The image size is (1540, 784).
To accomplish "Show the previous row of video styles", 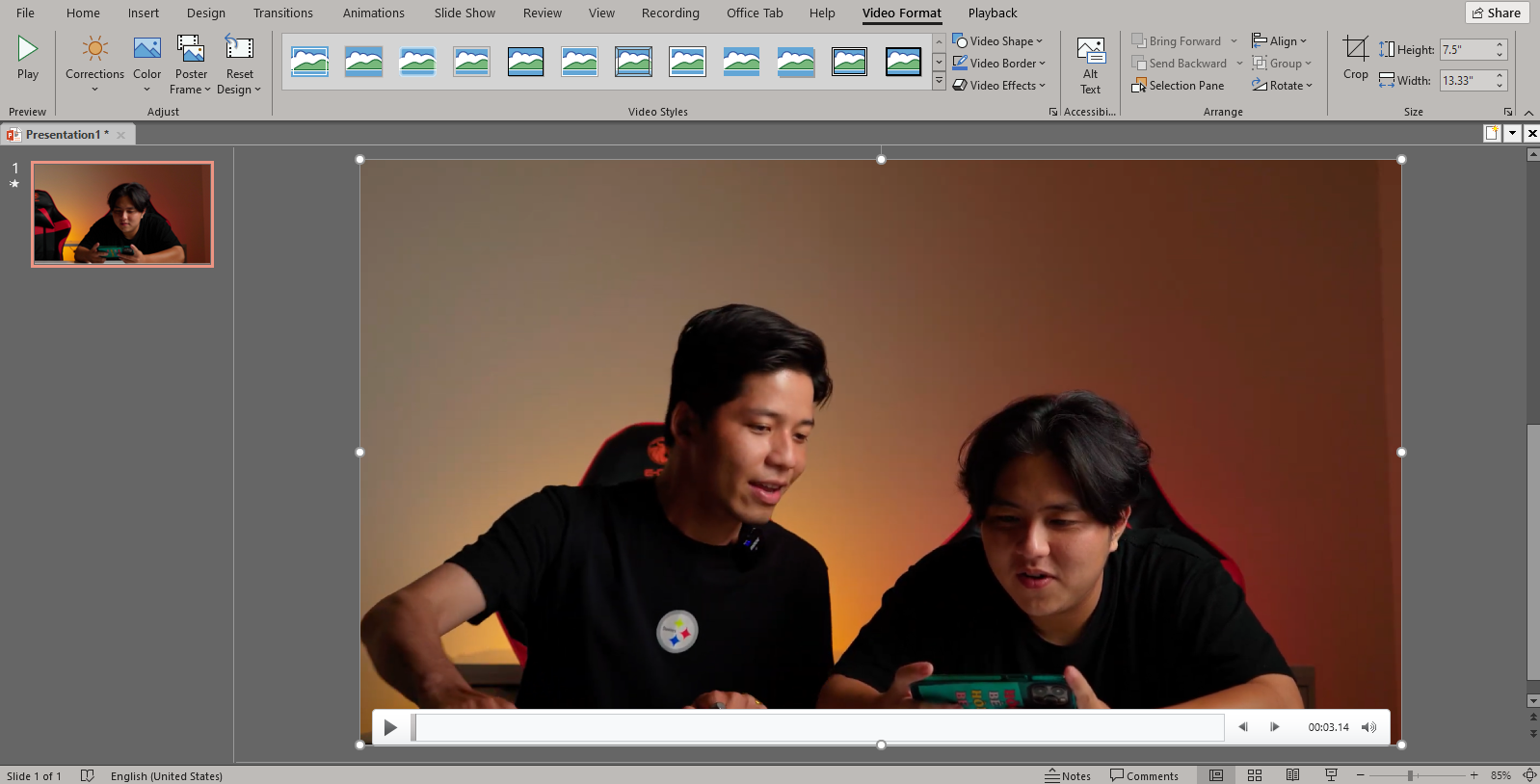I will [x=939, y=42].
